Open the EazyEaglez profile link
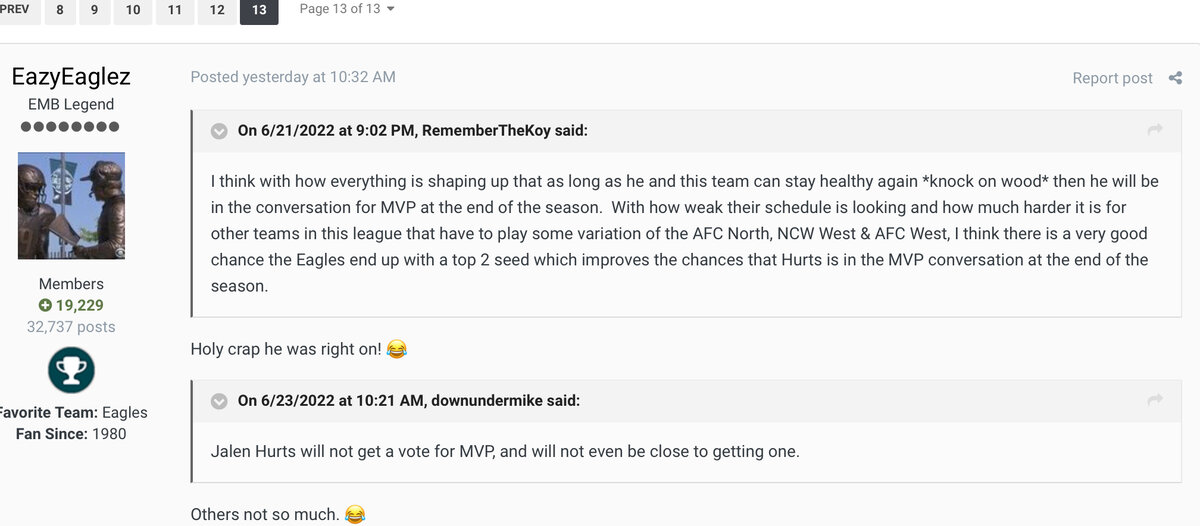The width and height of the screenshot is (1200, 526). click(x=71, y=77)
